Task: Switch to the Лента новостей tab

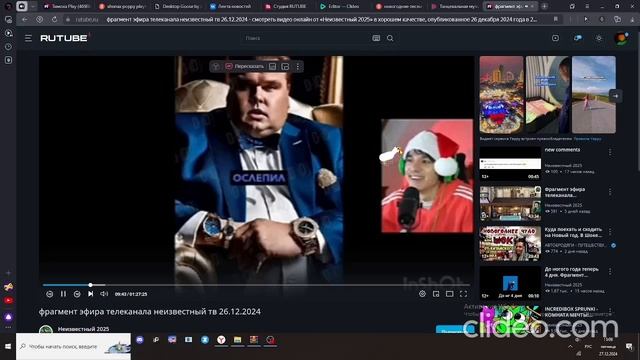Action: pyautogui.click(x=233, y=7)
